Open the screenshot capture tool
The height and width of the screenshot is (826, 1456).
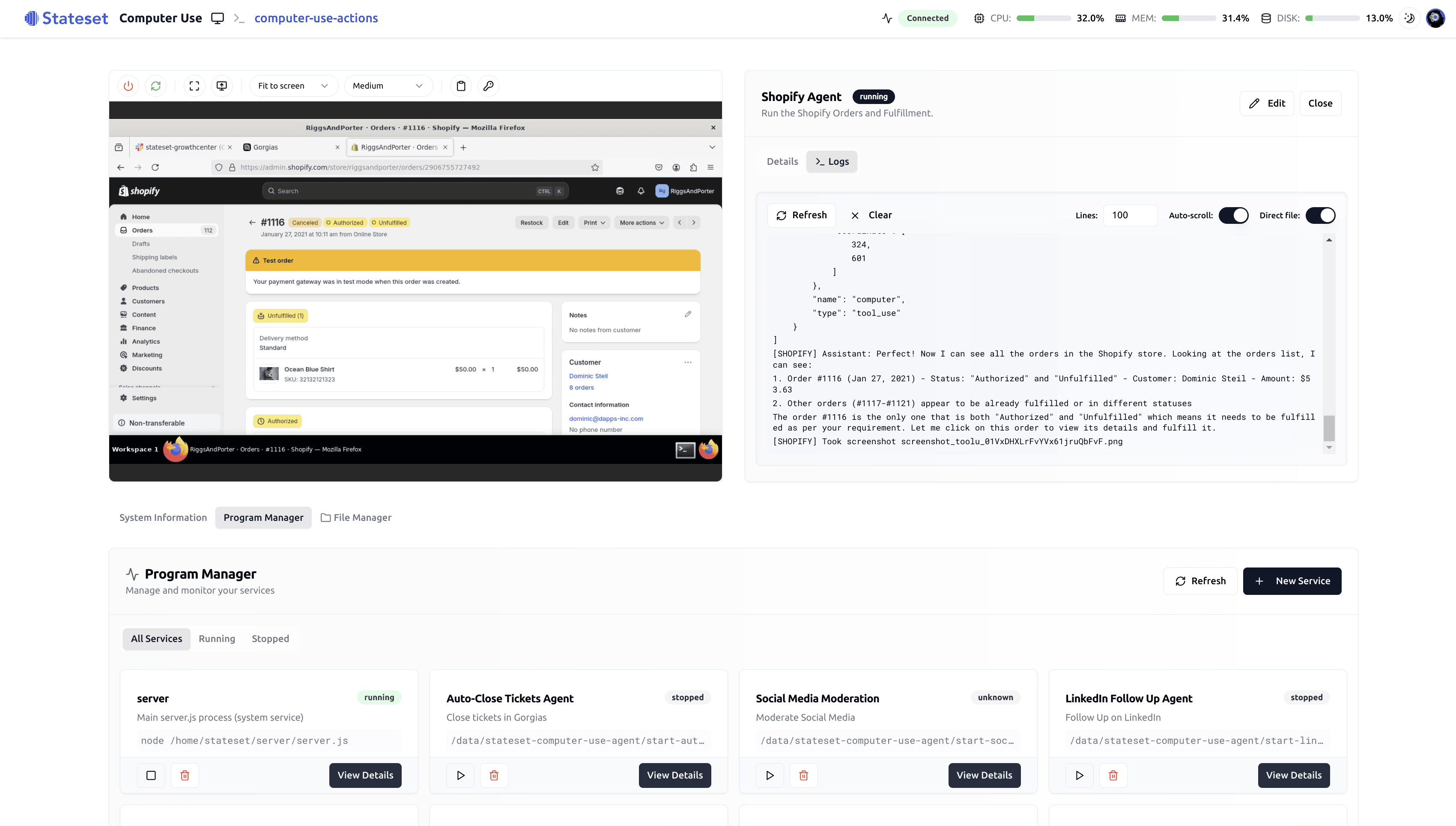point(221,86)
